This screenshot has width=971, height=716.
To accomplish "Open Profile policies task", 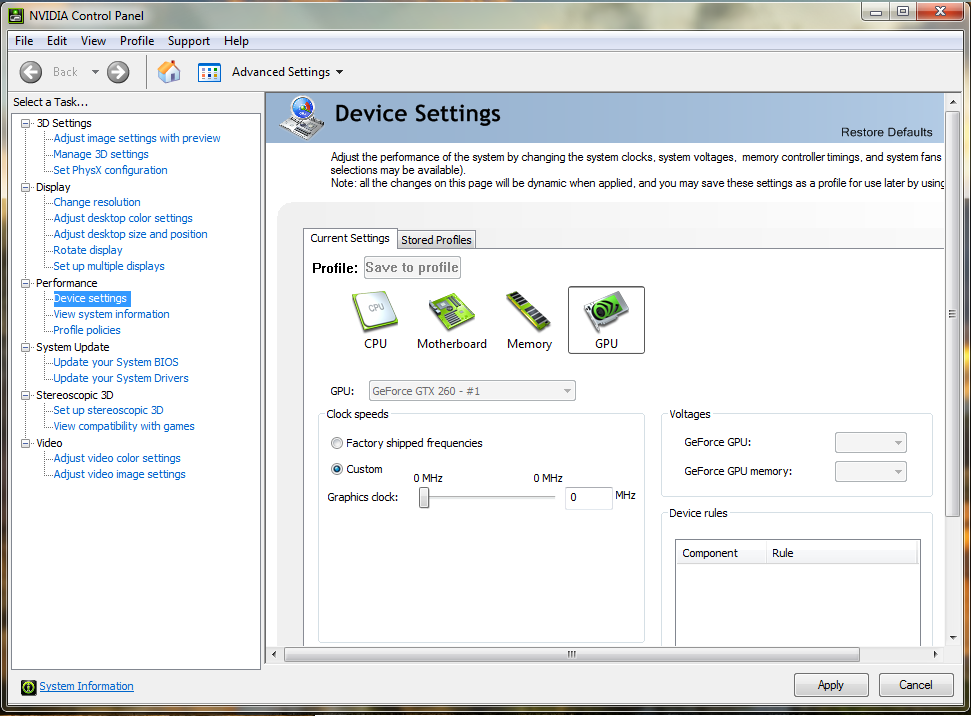I will click(x=87, y=330).
